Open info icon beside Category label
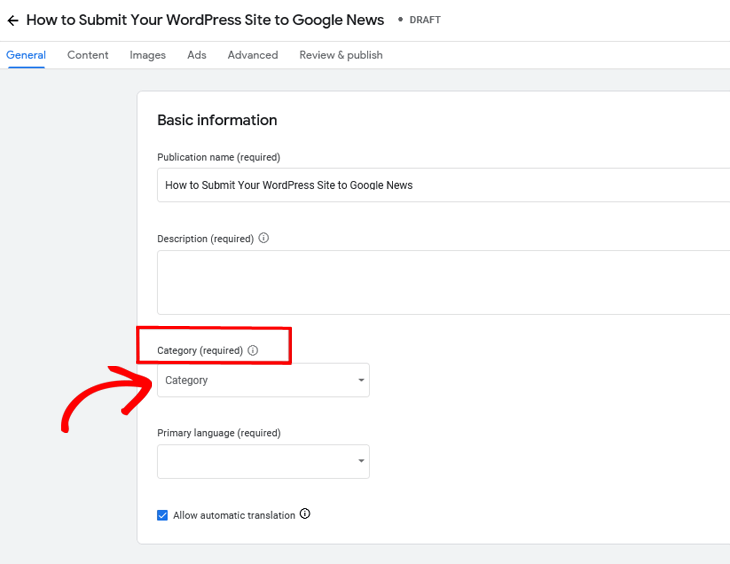Image resolution: width=730 pixels, height=564 pixels. [x=253, y=350]
